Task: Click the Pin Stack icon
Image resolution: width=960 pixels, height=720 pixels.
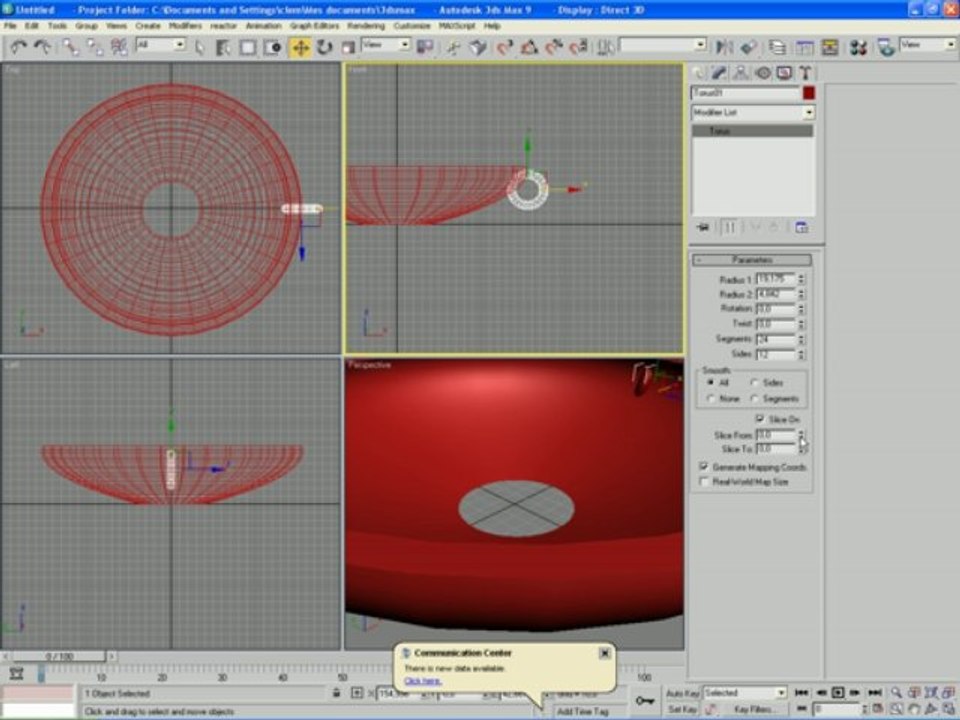Action: (703, 227)
